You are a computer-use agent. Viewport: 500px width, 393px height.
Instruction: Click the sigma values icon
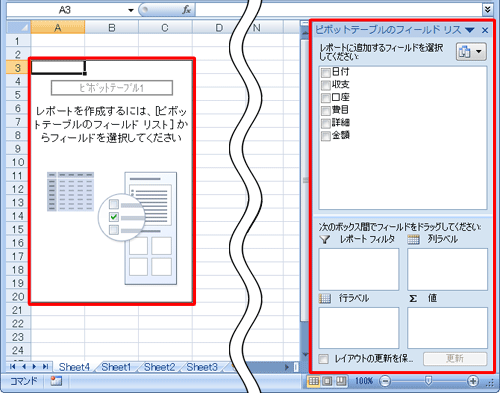point(413,298)
